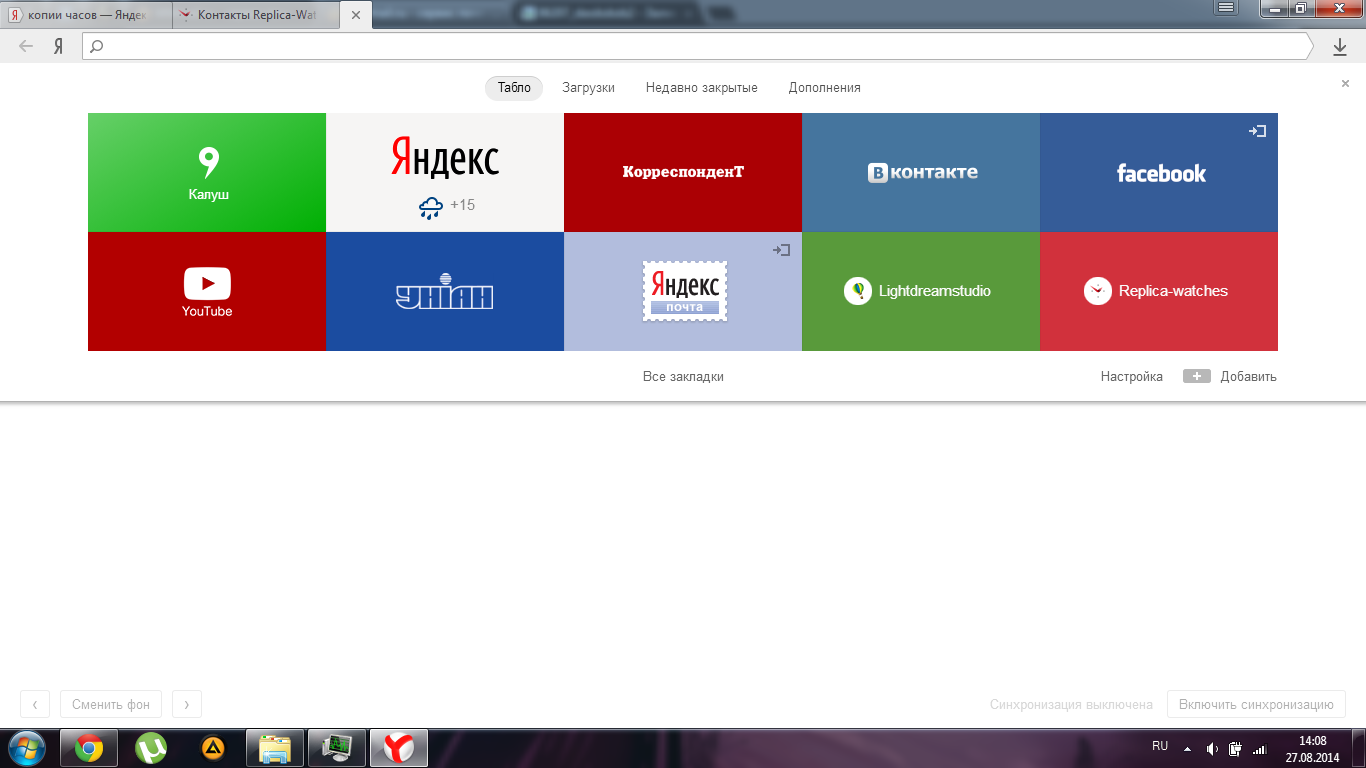Click Включить синхронизацию button
This screenshot has width=1366, height=768.
1256,704
